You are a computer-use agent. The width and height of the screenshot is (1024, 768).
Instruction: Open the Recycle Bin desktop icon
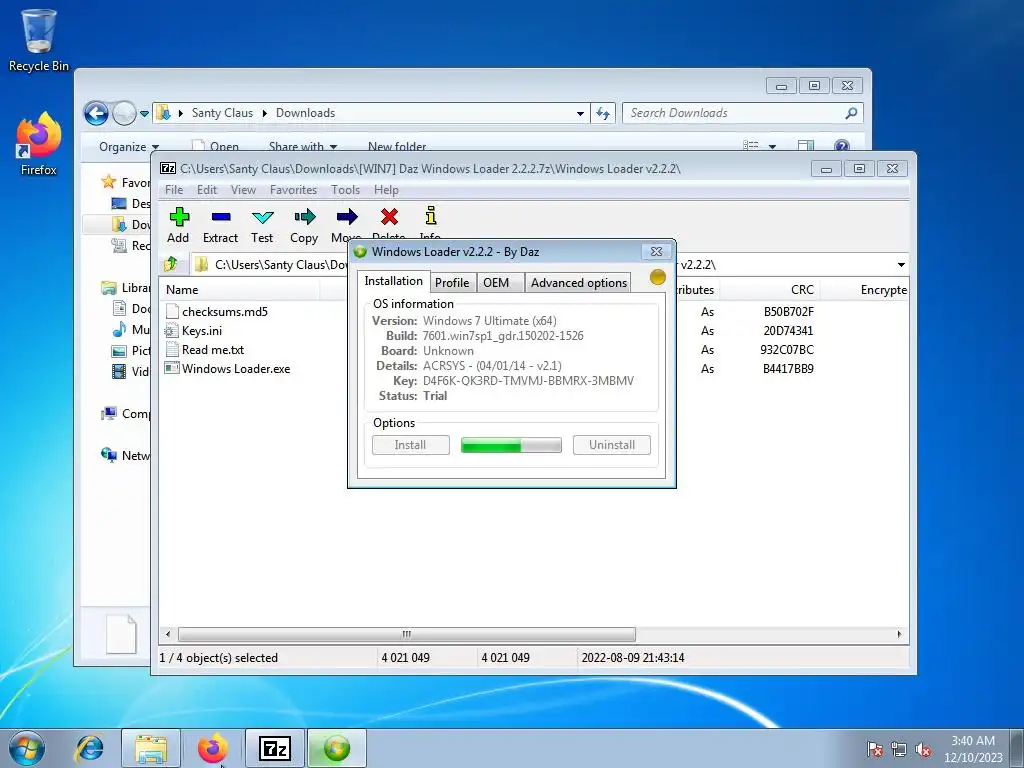[39, 40]
